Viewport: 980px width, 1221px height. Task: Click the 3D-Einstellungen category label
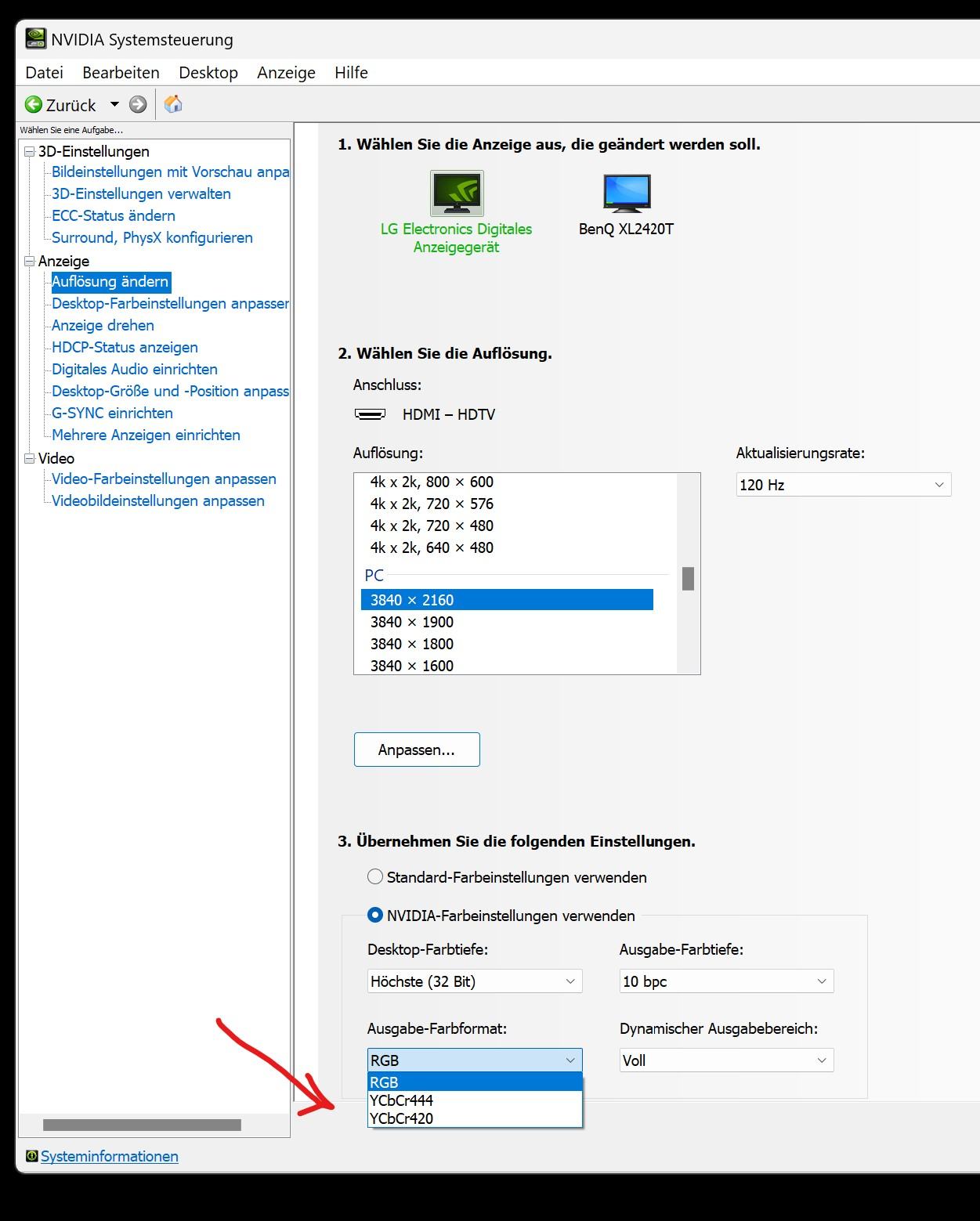(x=94, y=152)
